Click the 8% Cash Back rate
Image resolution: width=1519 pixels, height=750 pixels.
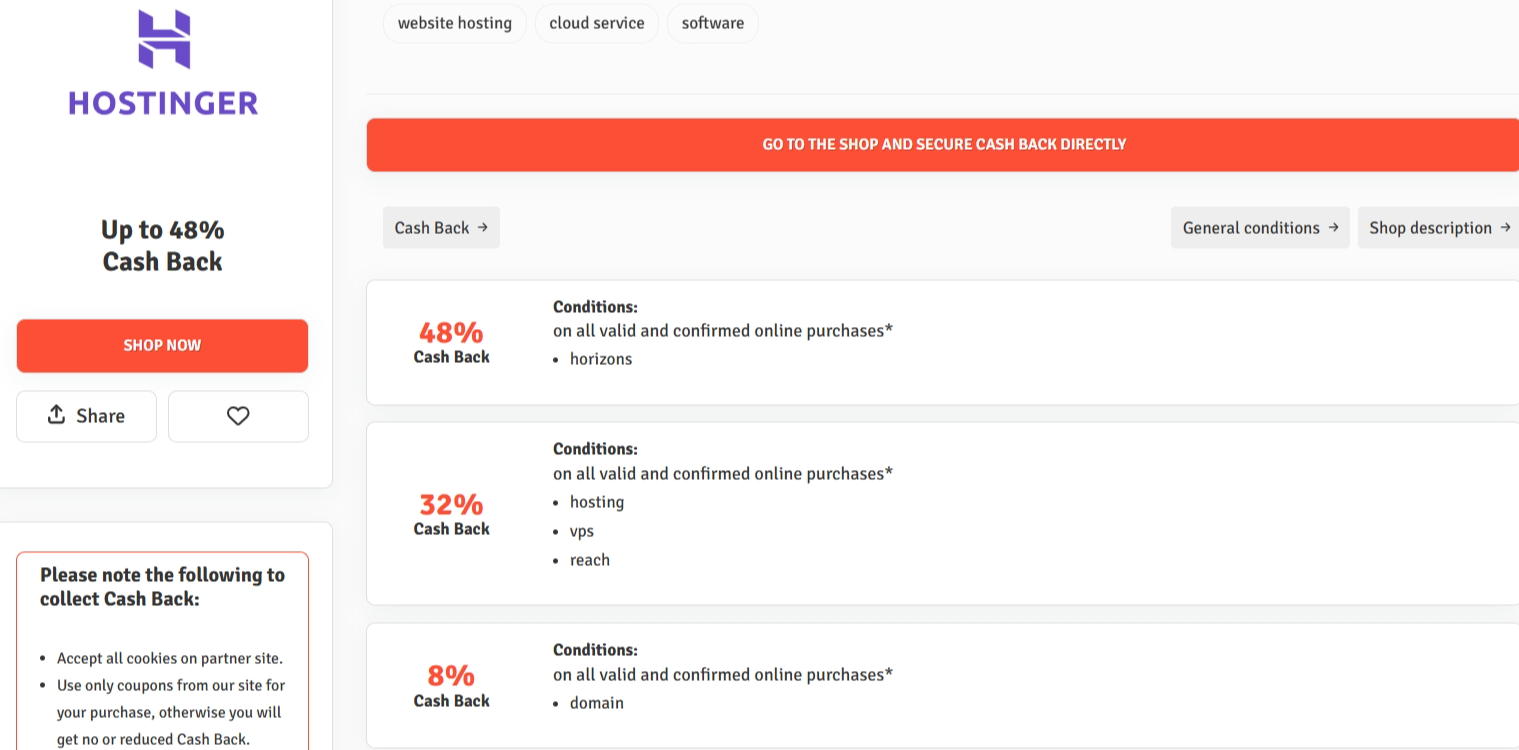click(x=451, y=676)
